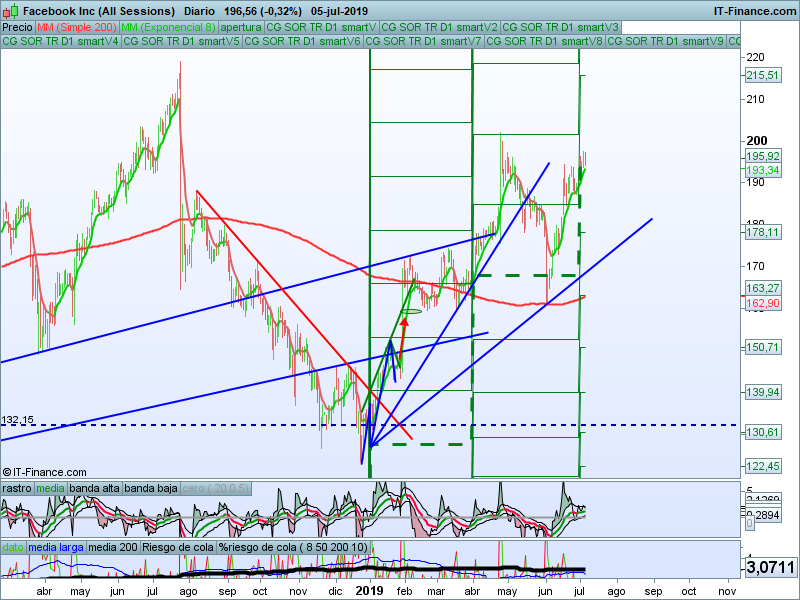This screenshot has height=600, width=800.
Task: Click the 2019 year marker on time axis
Action: [369, 591]
